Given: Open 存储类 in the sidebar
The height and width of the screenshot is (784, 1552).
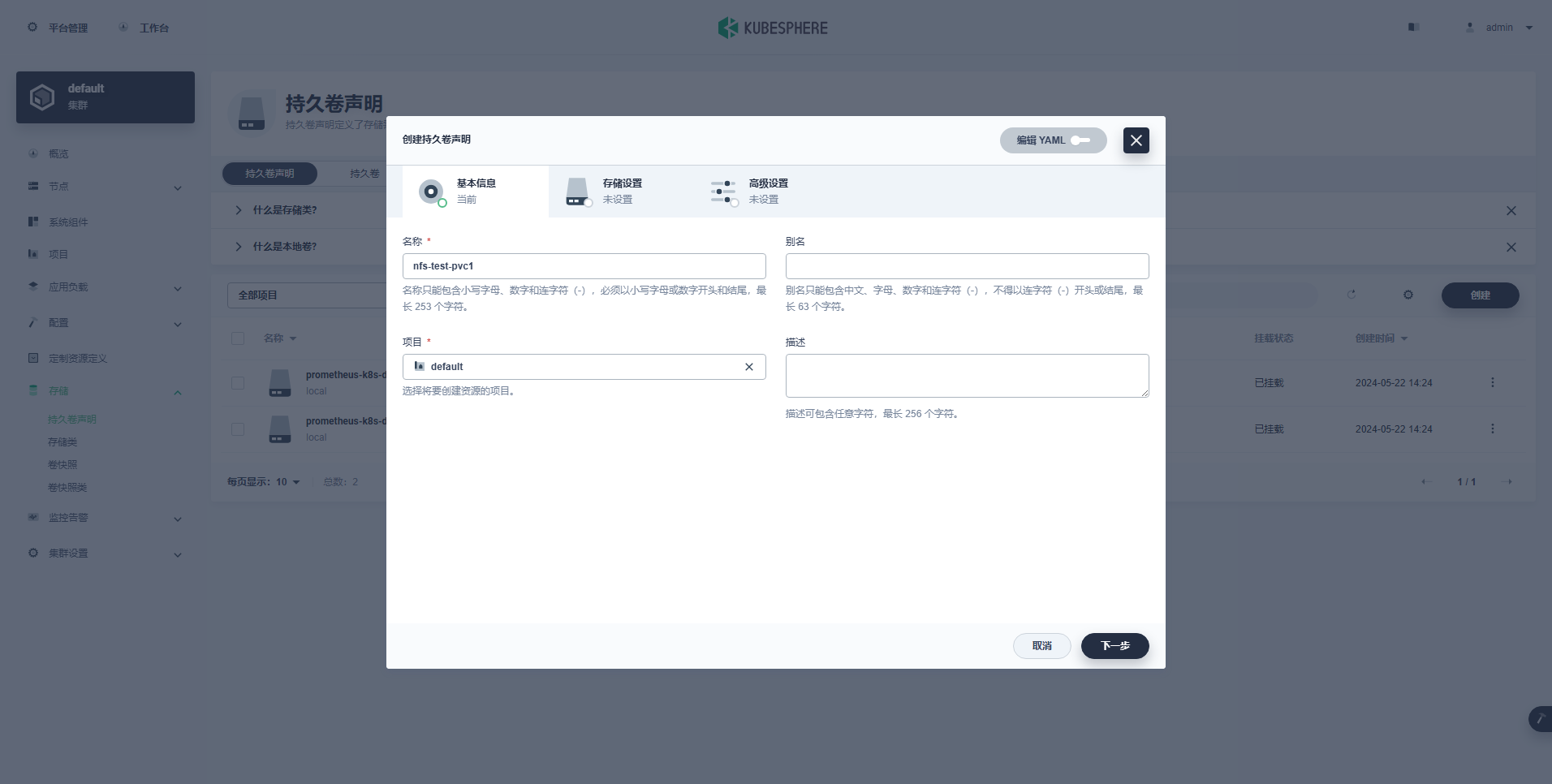Looking at the screenshot, I should (x=63, y=442).
